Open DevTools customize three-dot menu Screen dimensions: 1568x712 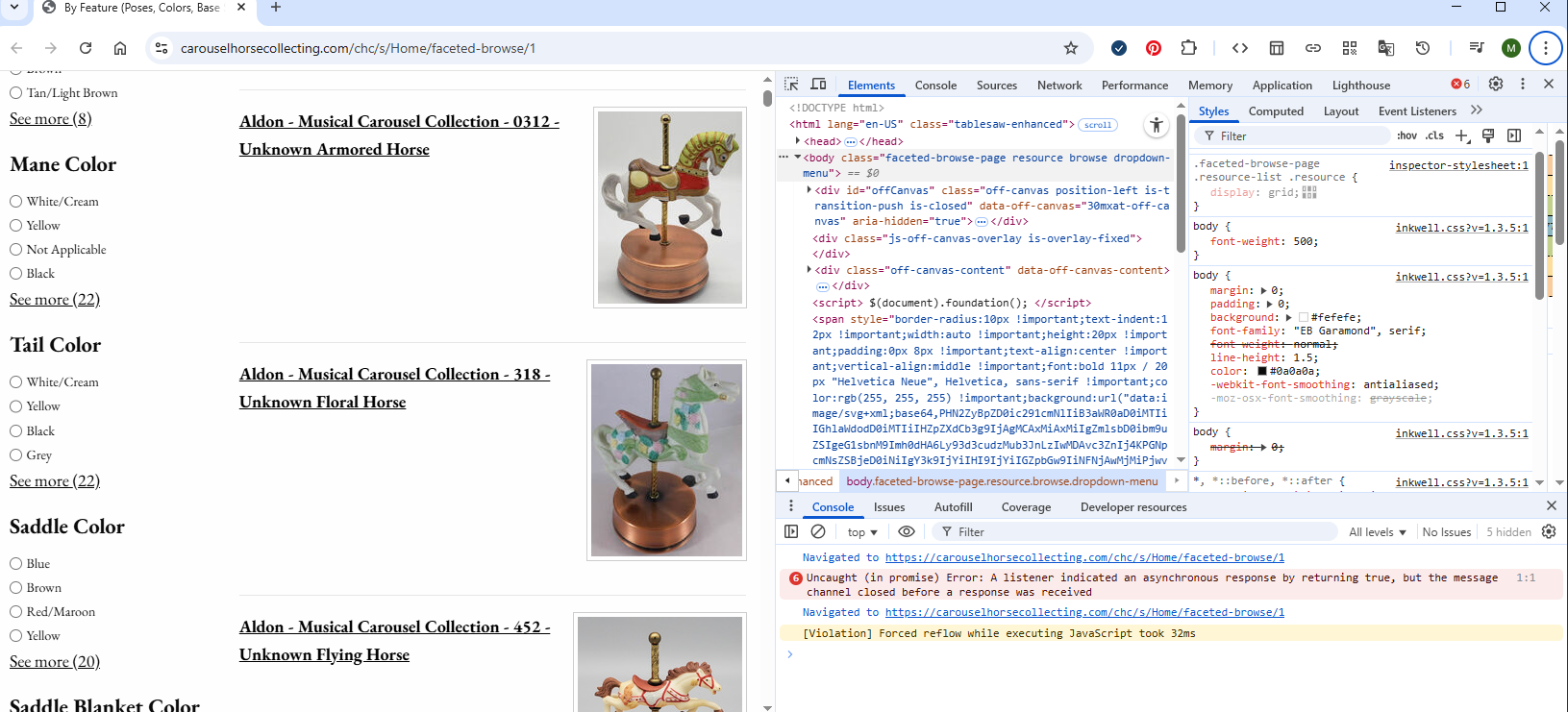click(x=1523, y=84)
